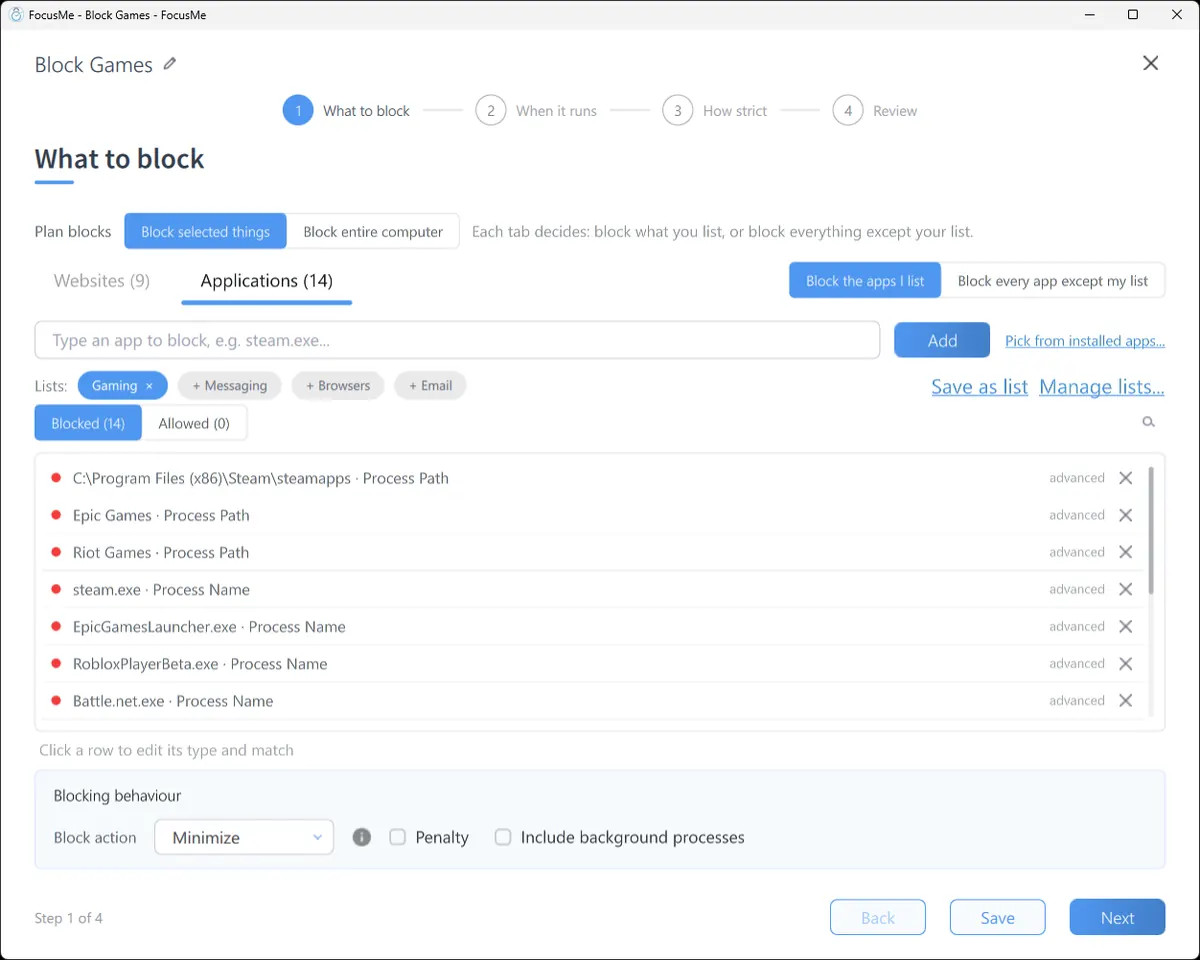Go to step 2 circle When it runs
Screen dimensions: 1200x960
pyautogui.click(x=491, y=110)
